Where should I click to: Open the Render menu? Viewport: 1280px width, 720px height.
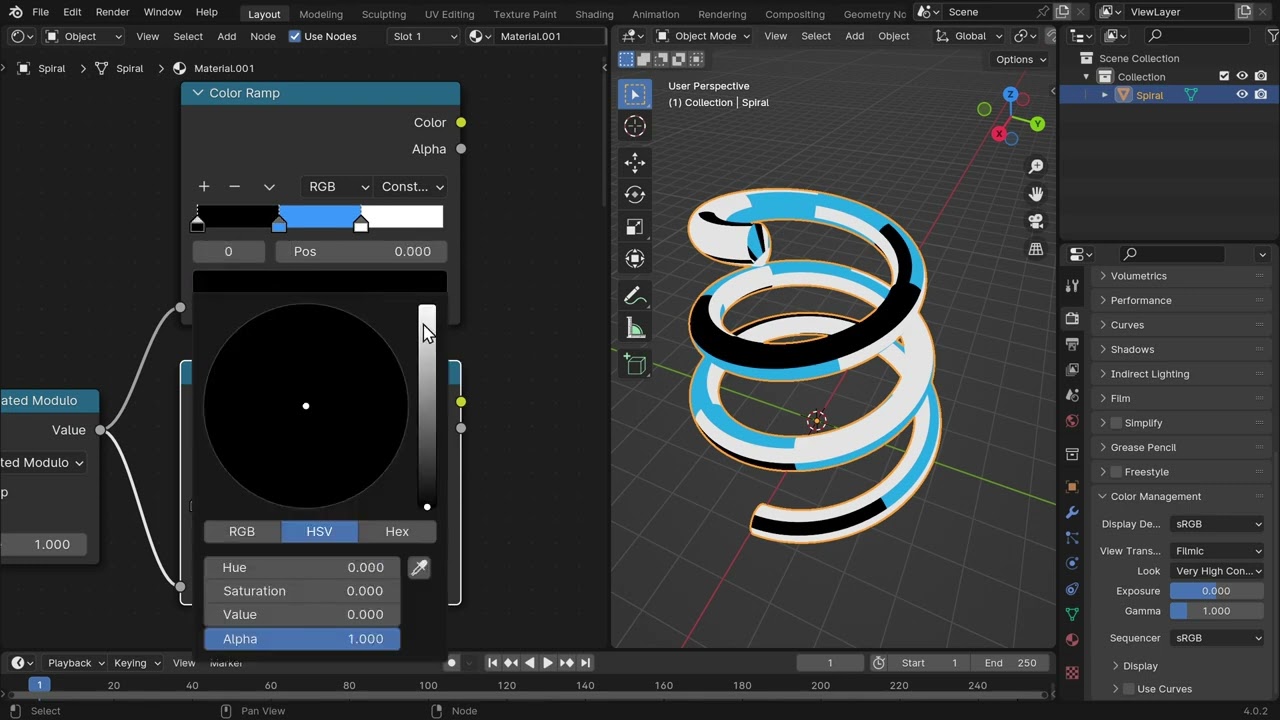(112, 12)
